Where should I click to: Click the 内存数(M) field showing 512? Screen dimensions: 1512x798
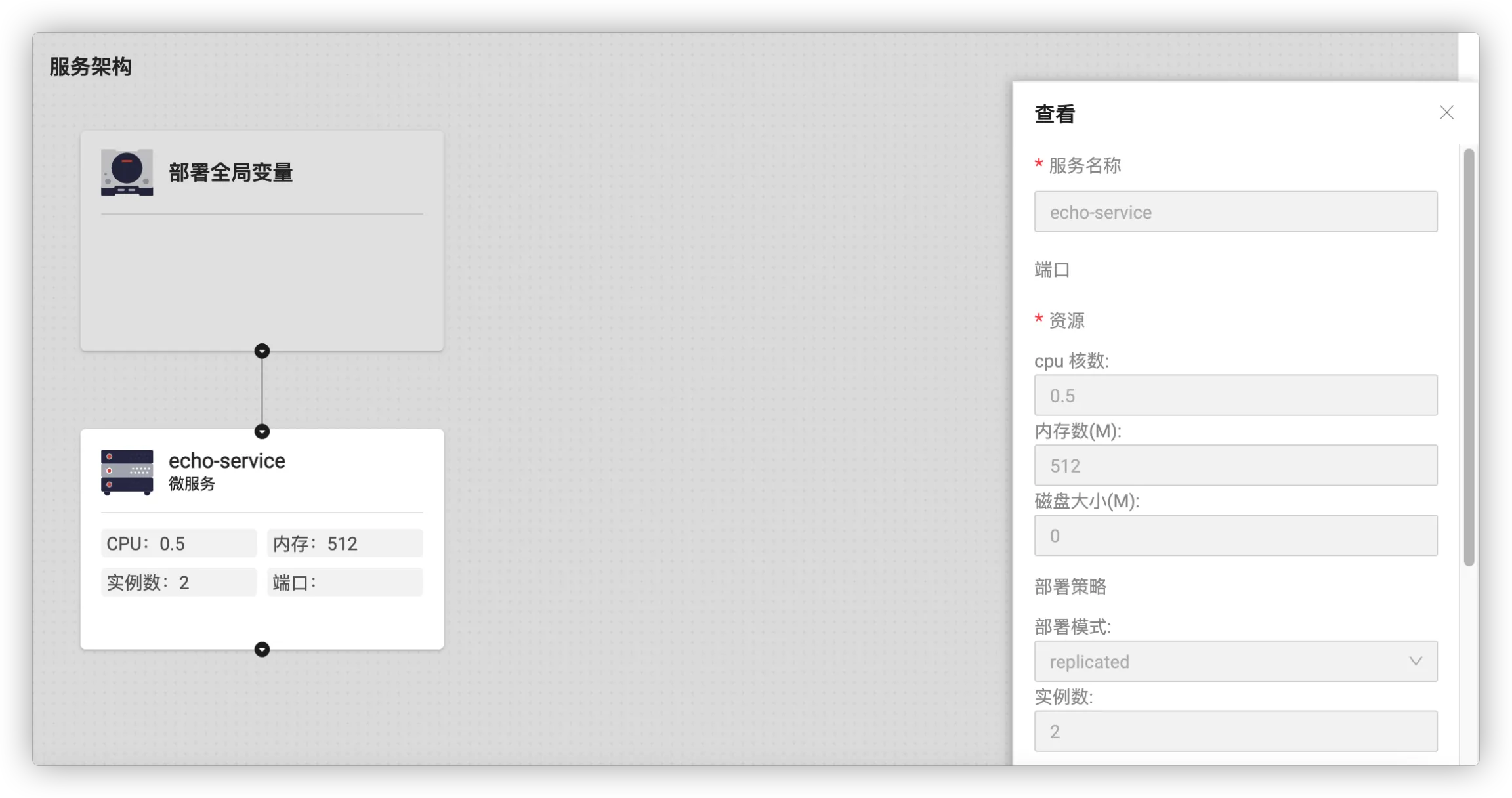coord(1235,465)
